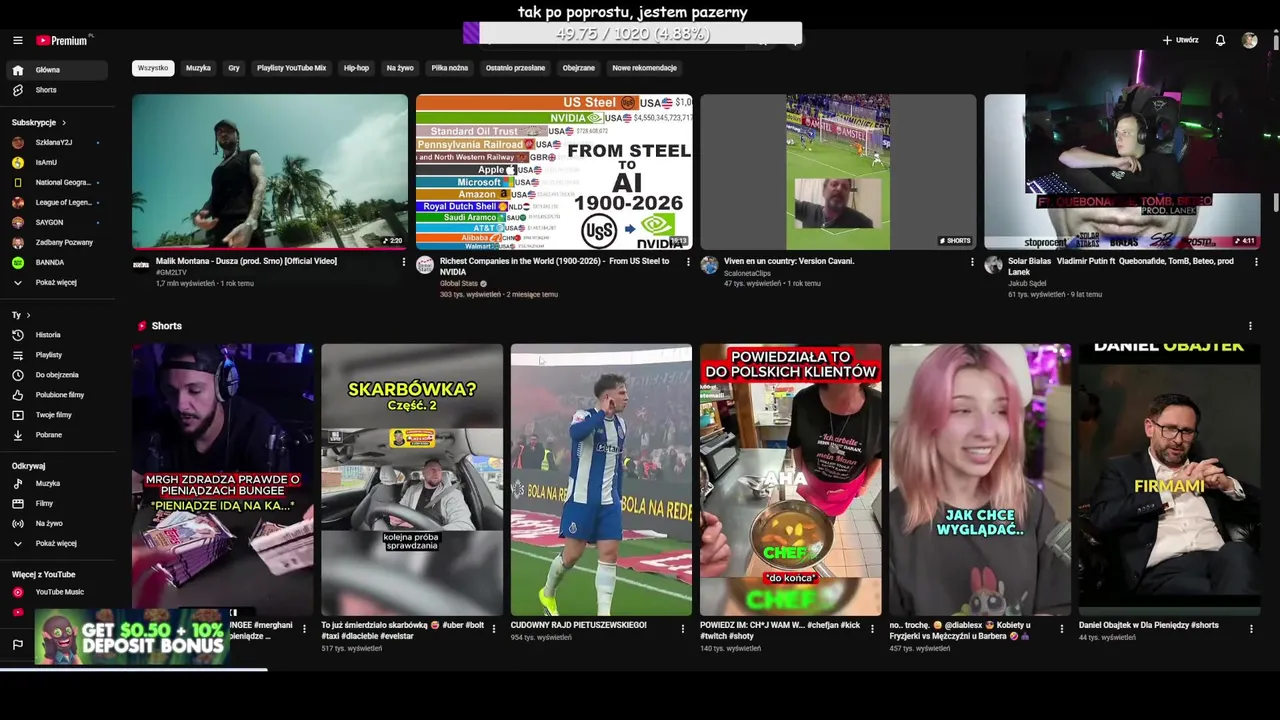The width and height of the screenshot is (1280, 720).
Task: Select the Wszystko filter chip
Action: tap(153, 68)
